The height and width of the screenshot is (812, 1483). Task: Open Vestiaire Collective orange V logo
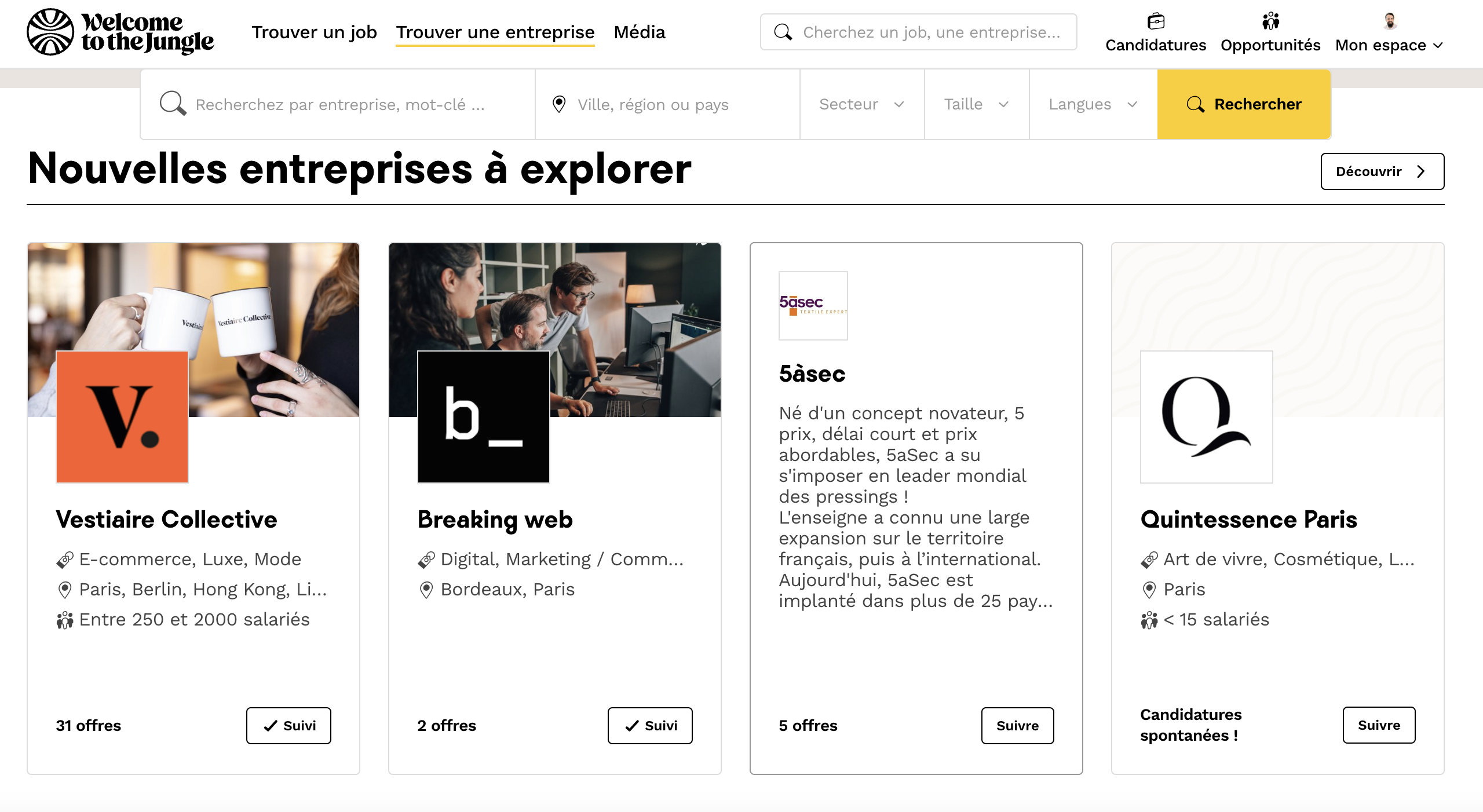tap(122, 417)
